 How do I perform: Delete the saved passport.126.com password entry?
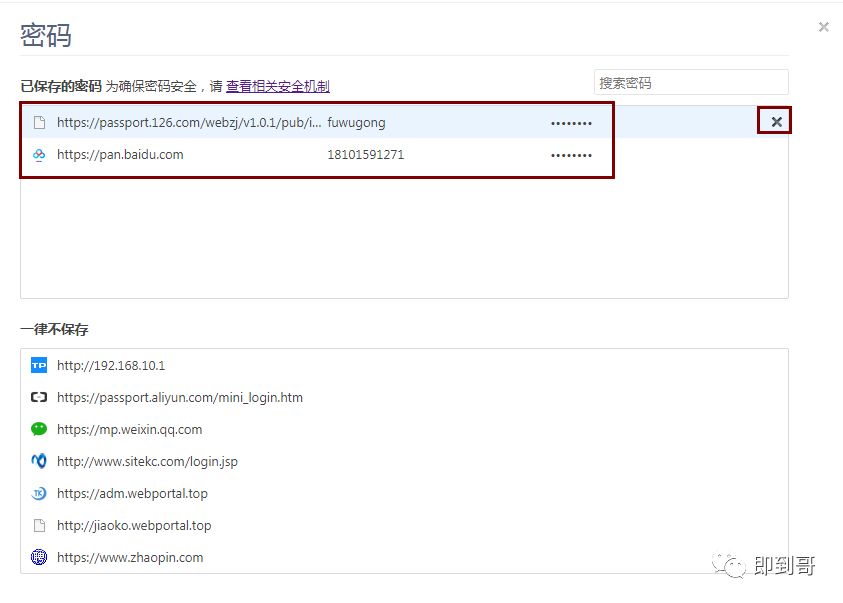click(776, 122)
